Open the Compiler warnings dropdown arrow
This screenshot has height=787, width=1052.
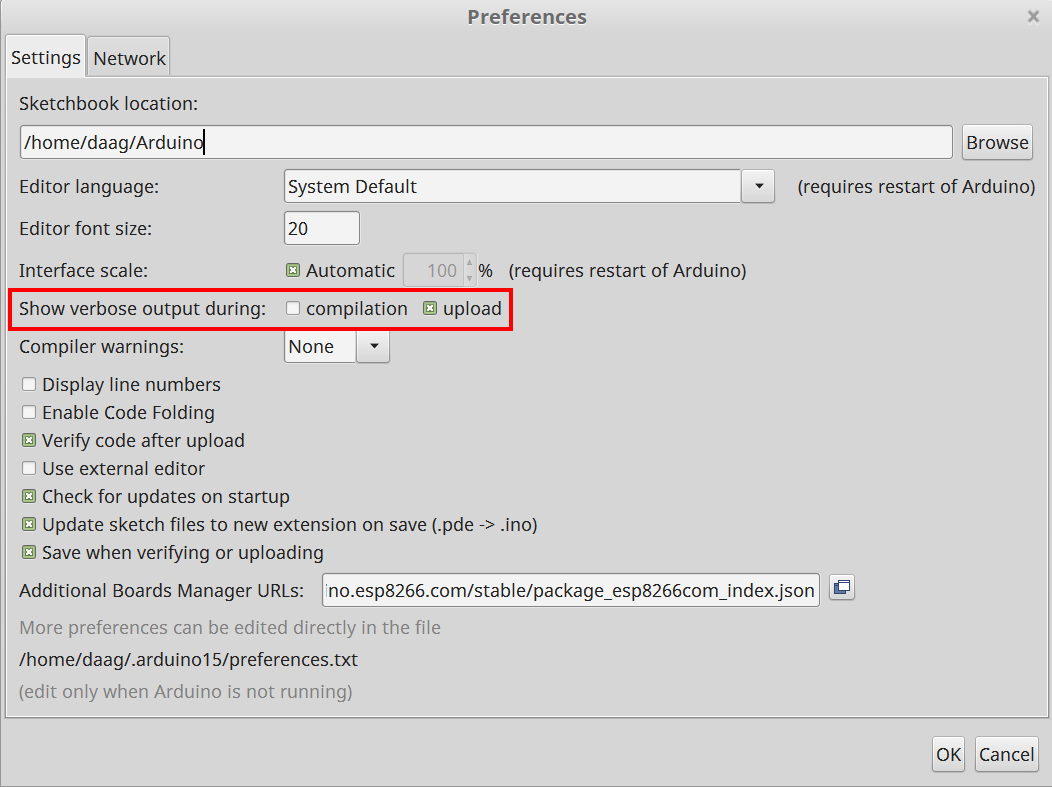coord(373,347)
